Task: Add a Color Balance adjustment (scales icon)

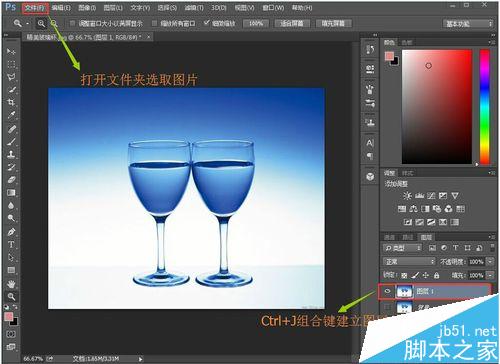Action: pyautogui.click(x=413, y=209)
